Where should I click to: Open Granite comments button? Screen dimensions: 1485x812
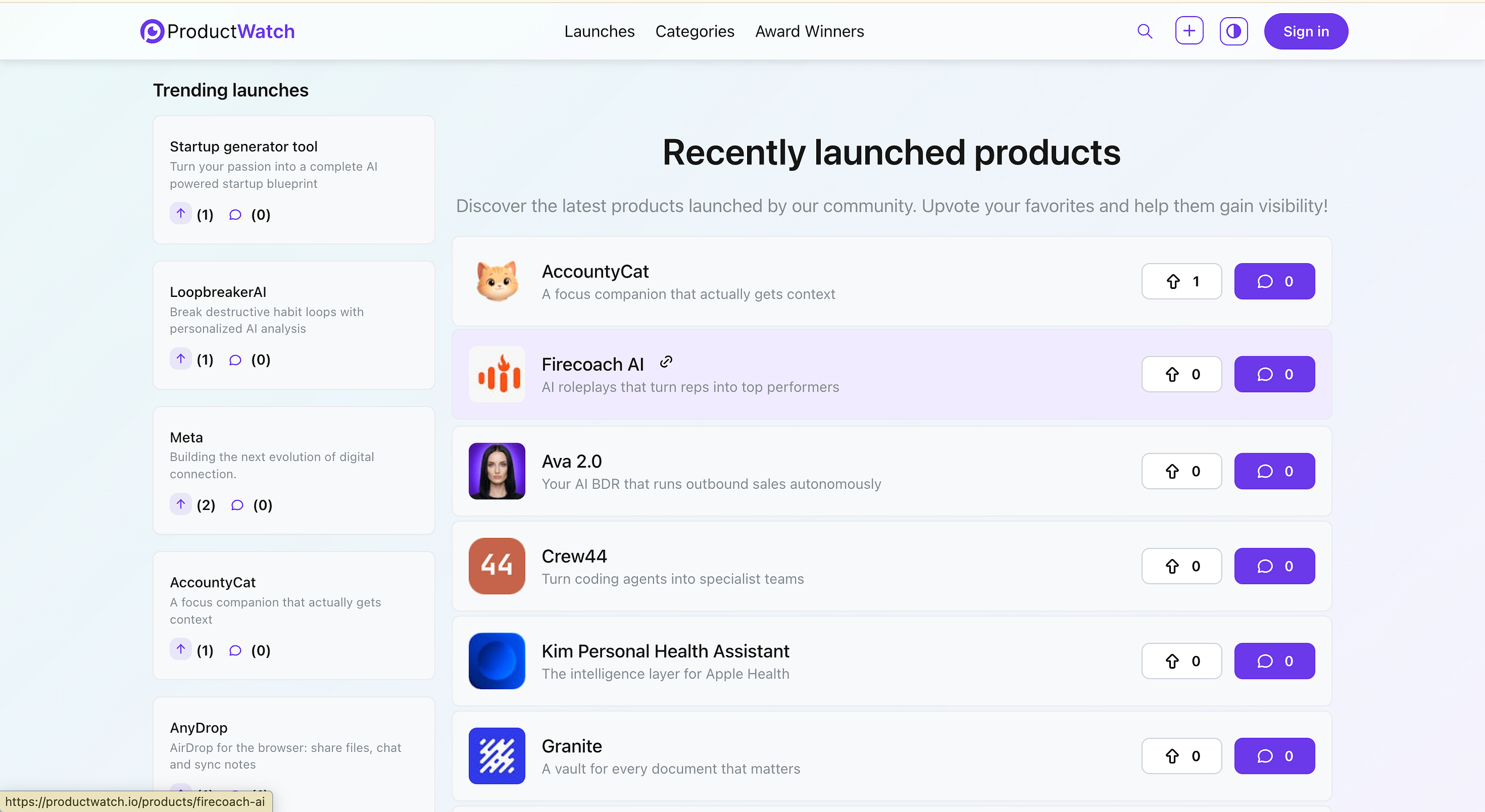click(1275, 755)
